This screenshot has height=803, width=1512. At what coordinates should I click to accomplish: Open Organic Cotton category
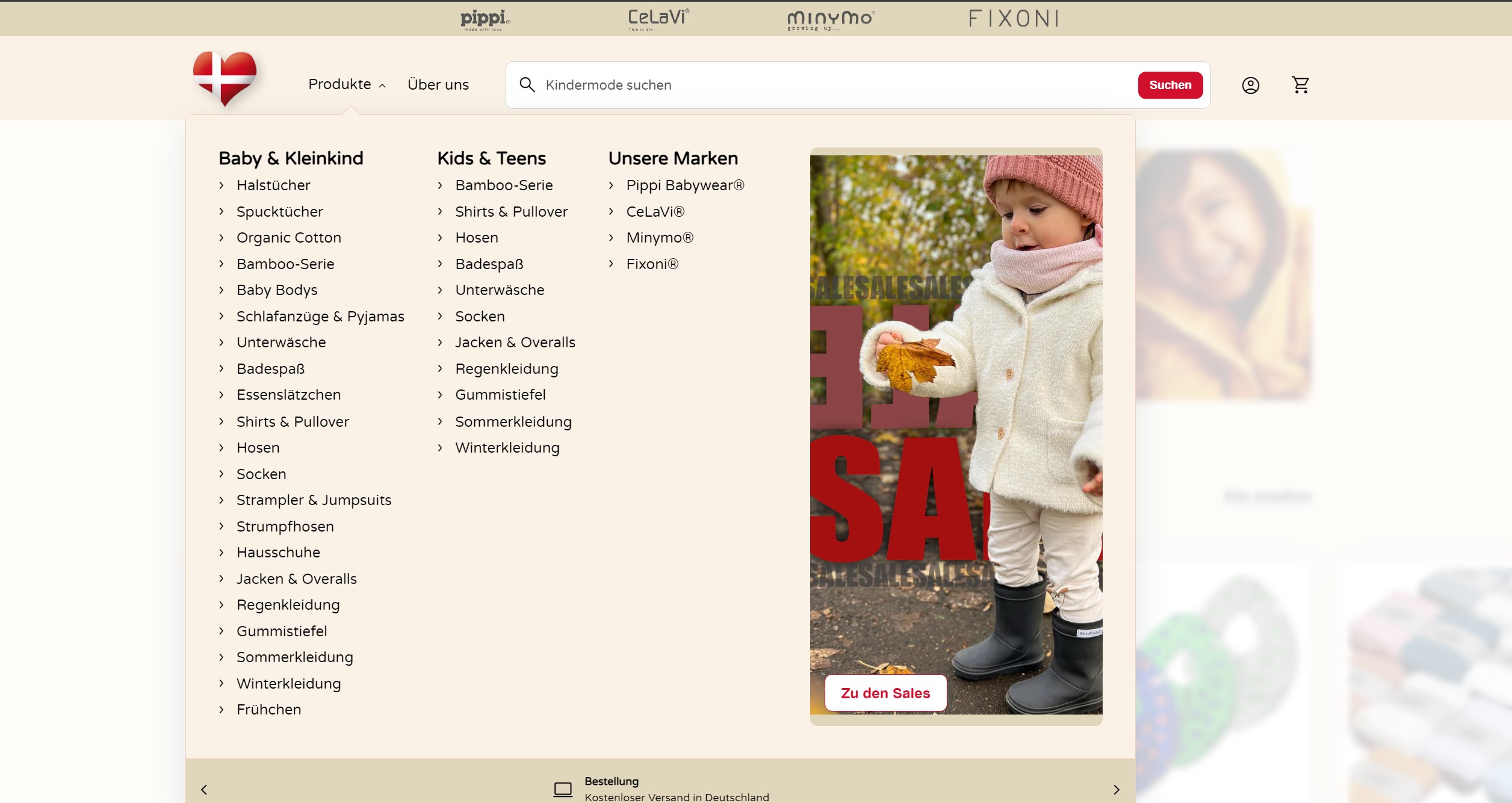tap(289, 238)
